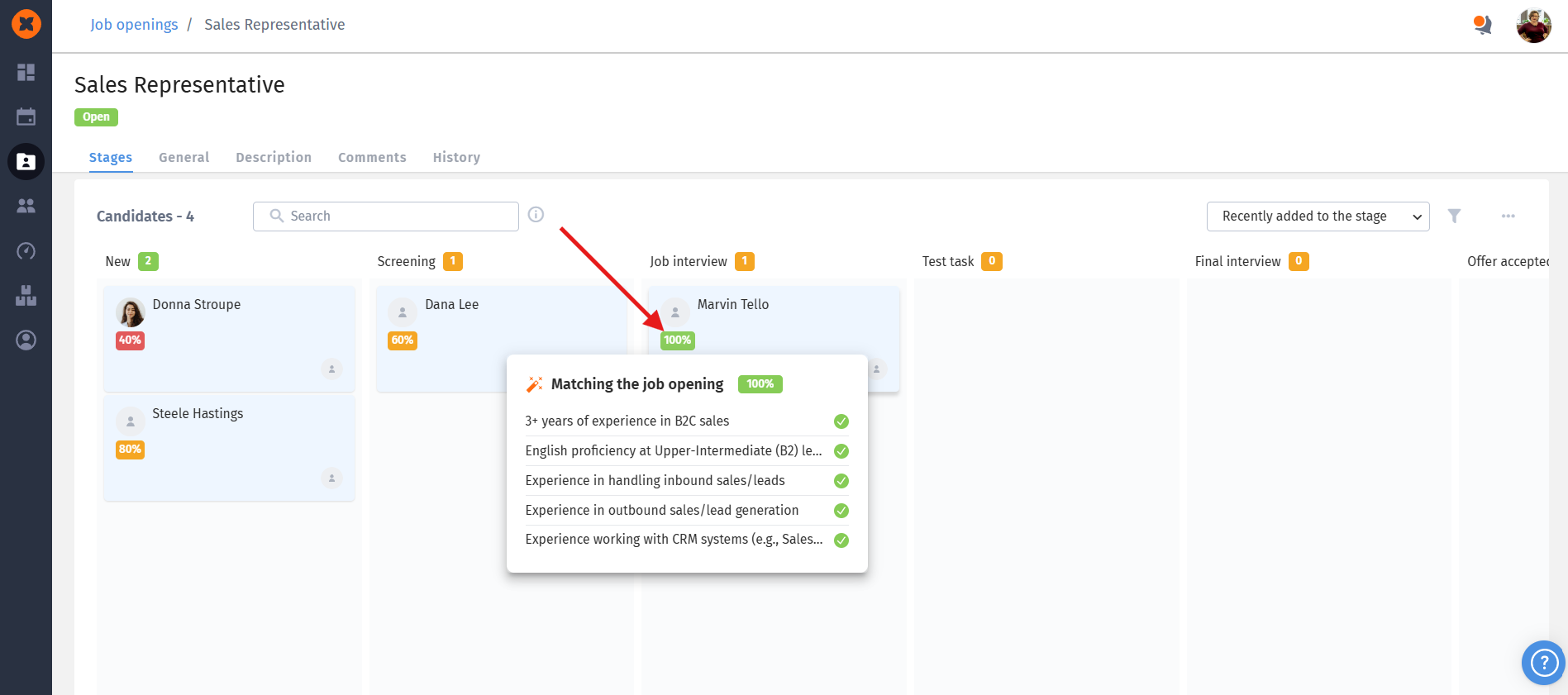Click Marvin Tello's avatar placeholder
The image size is (1568, 695).
675,312
